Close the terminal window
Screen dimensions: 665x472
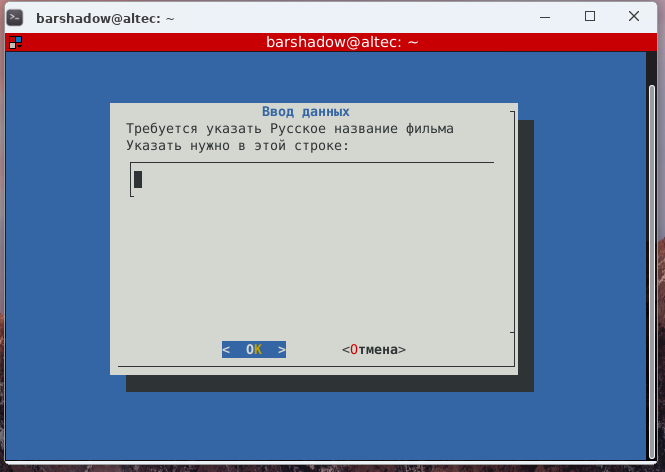(x=634, y=17)
